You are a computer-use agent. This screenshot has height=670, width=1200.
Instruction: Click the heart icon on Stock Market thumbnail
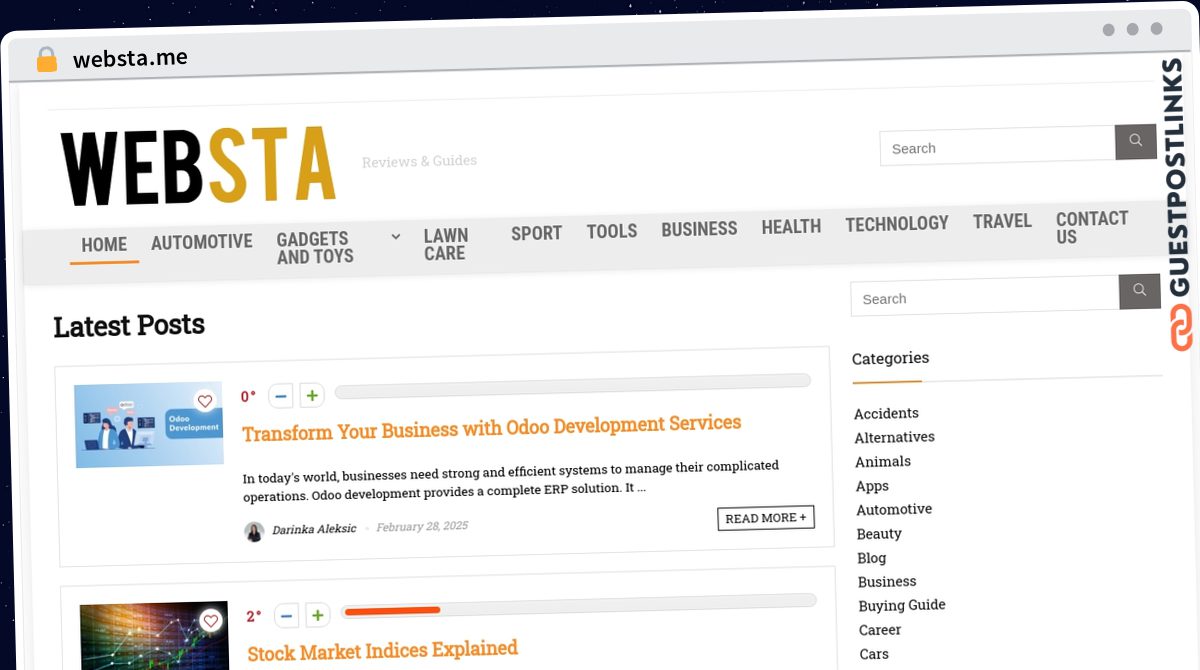pyautogui.click(x=210, y=621)
